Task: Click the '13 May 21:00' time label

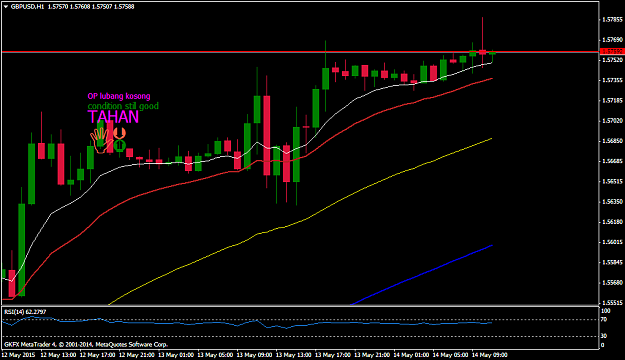Action: tap(372, 355)
